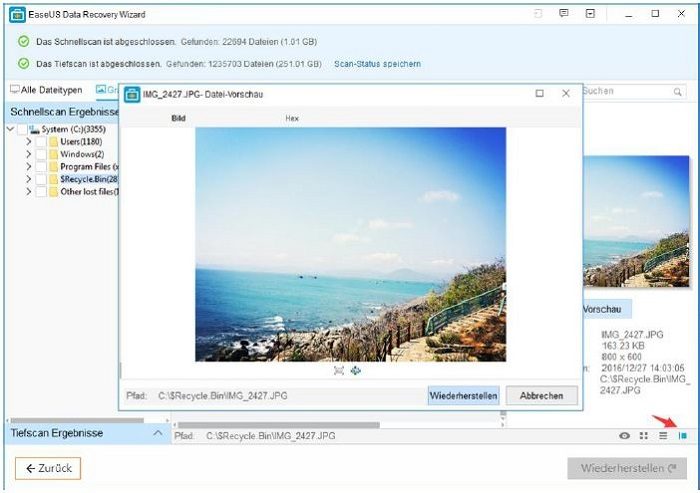Select the Alle Dateitypen filter tab
This screenshot has height=493, width=700.
pyautogui.click(x=46, y=91)
